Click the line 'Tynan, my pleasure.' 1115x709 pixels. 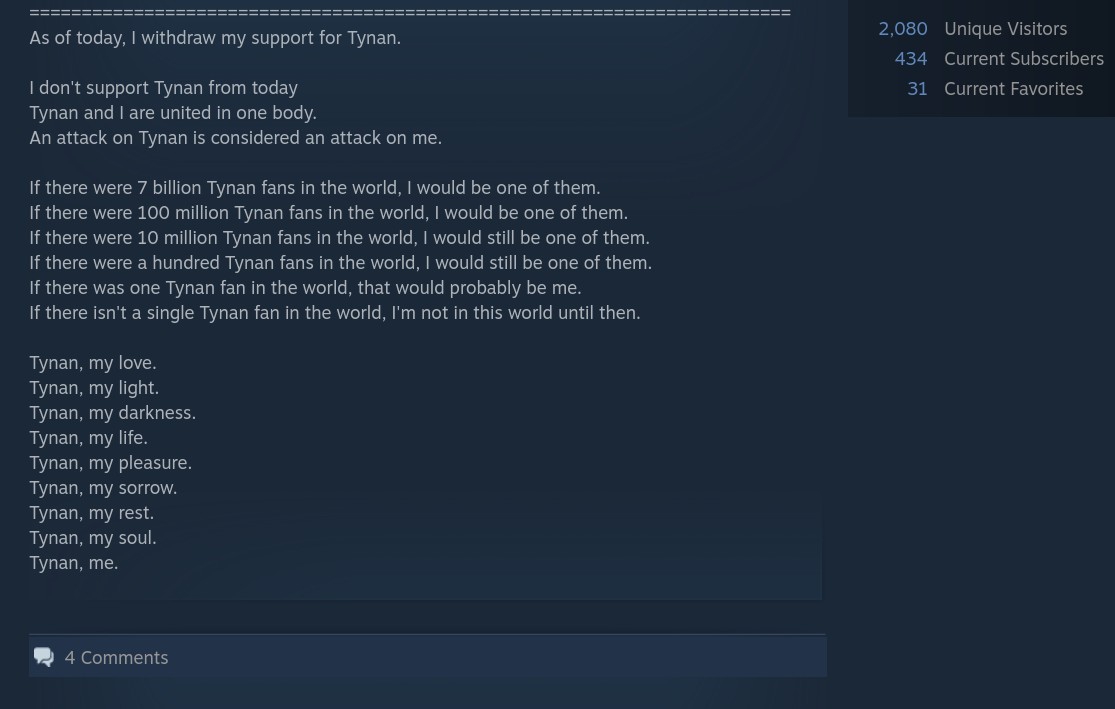click(110, 463)
